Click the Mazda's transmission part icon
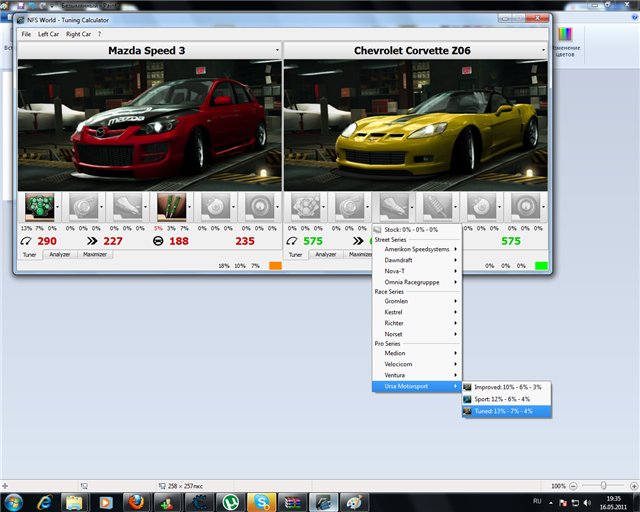640x512 pixels. tap(128, 207)
